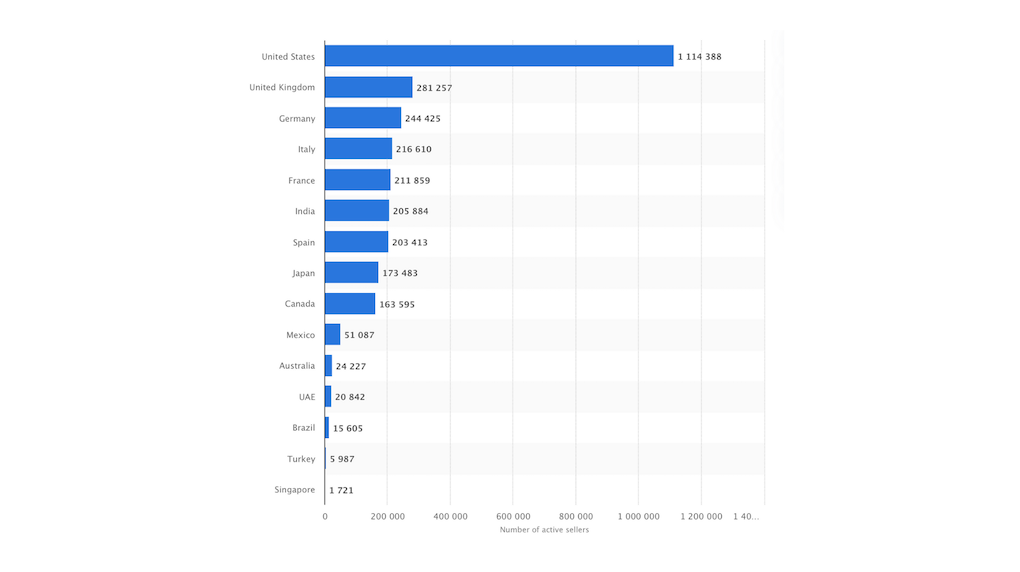Image resolution: width=1020 pixels, height=572 pixels.
Task: Click the 1 000 000 axis tick label
Action: [638, 517]
